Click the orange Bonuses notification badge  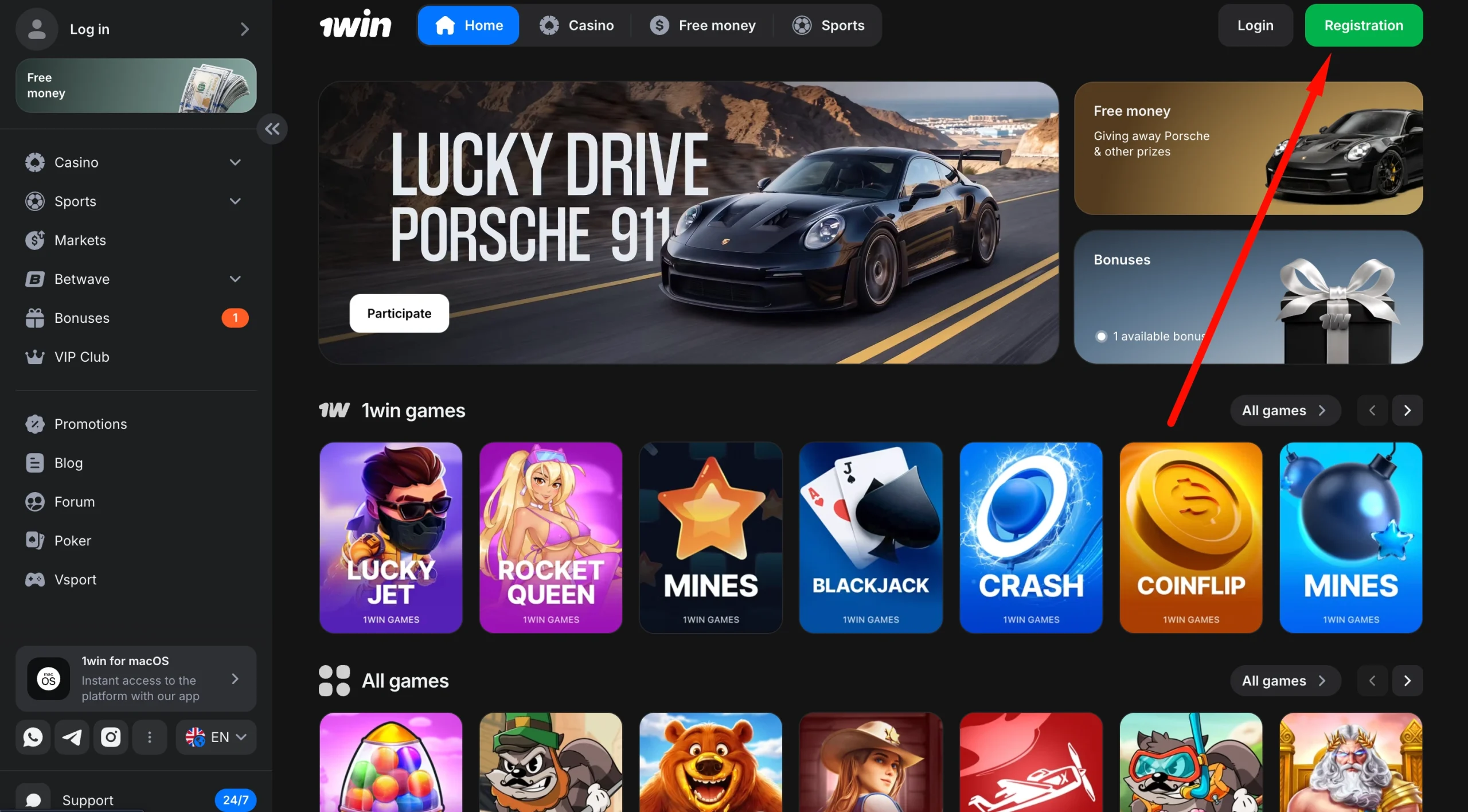[235, 318]
